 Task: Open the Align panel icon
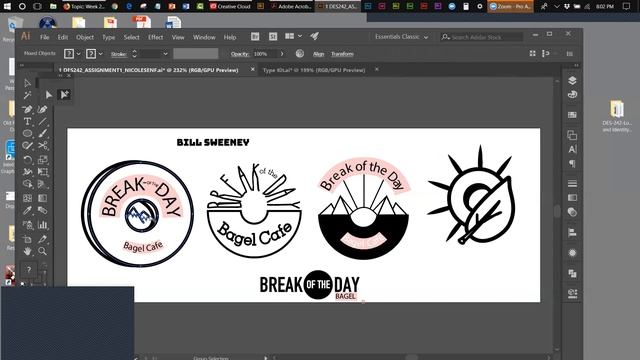click(572, 233)
